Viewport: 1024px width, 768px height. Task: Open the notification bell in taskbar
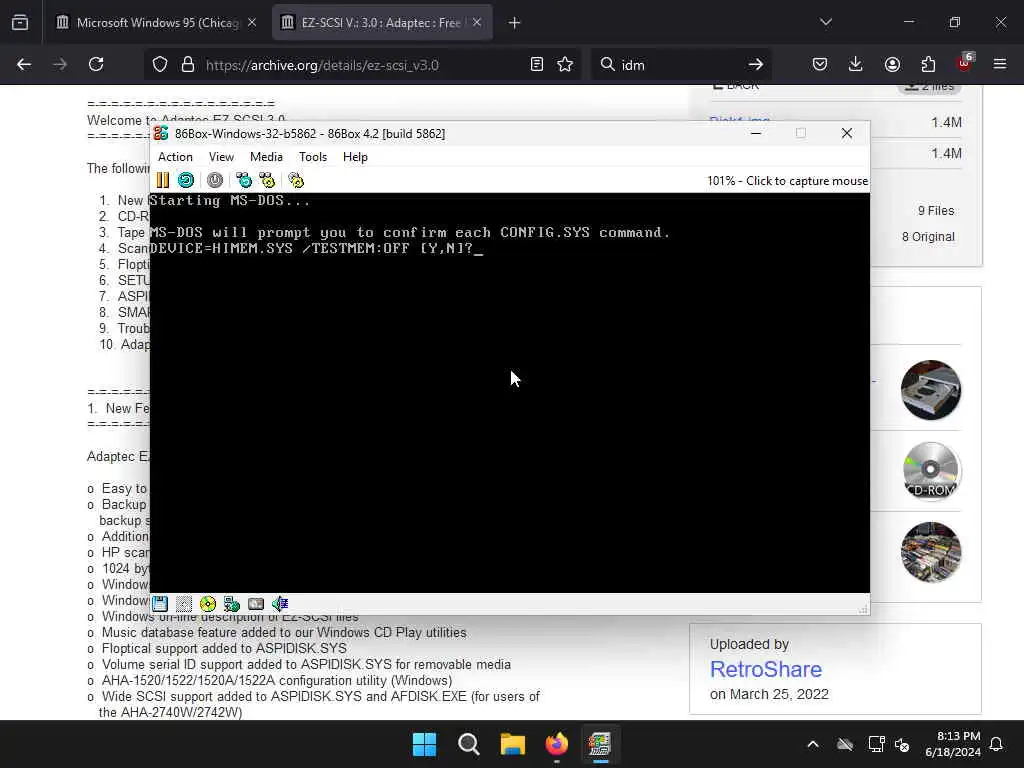coord(997,744)
